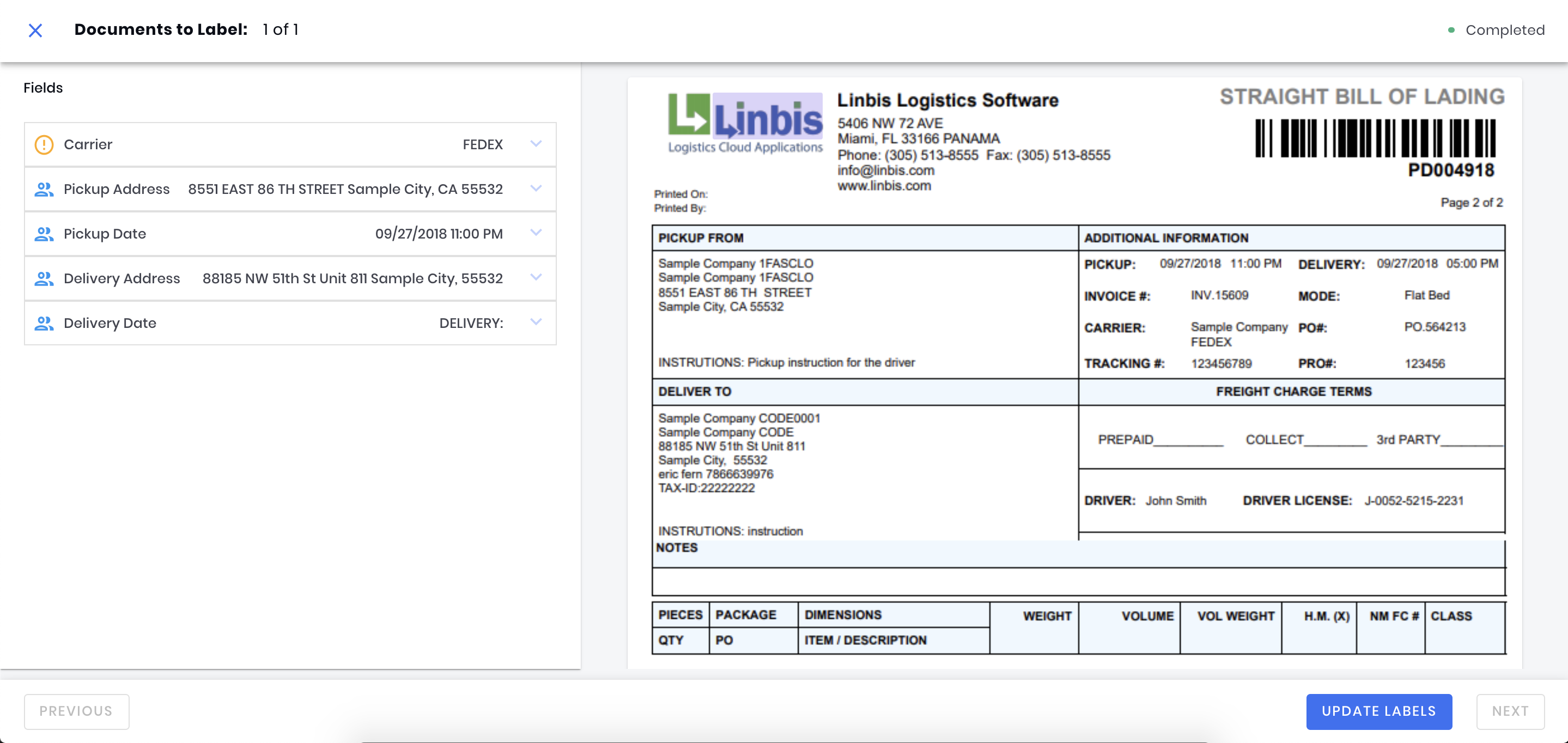Open the Delivery Address chevron
The height and width of the screenshot is (743, 1568).
click(536, 277)
